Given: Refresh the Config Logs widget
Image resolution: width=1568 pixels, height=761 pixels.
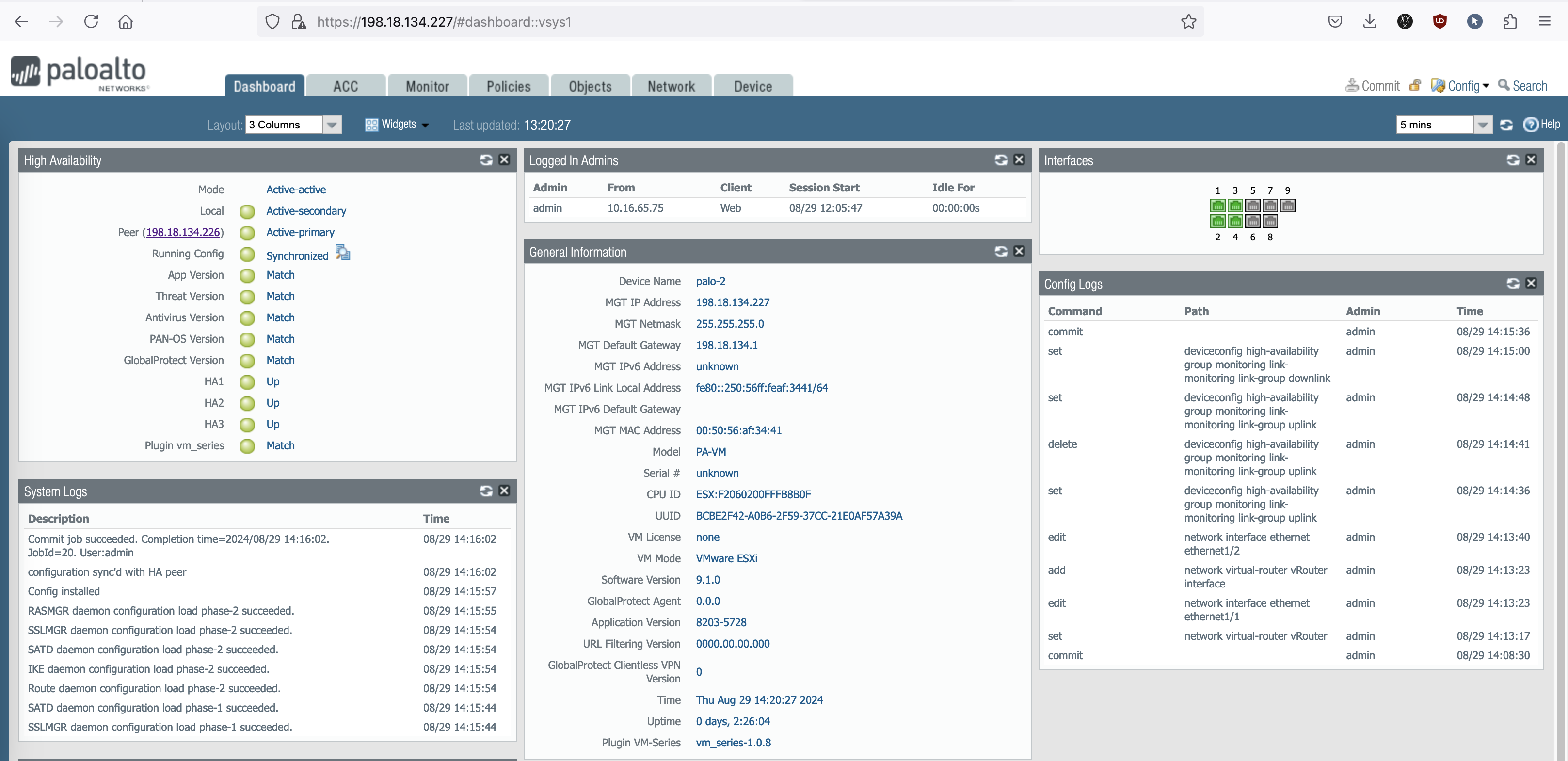Looking at the screenshot, I should pyautogui.click(x=1513, y=284).
